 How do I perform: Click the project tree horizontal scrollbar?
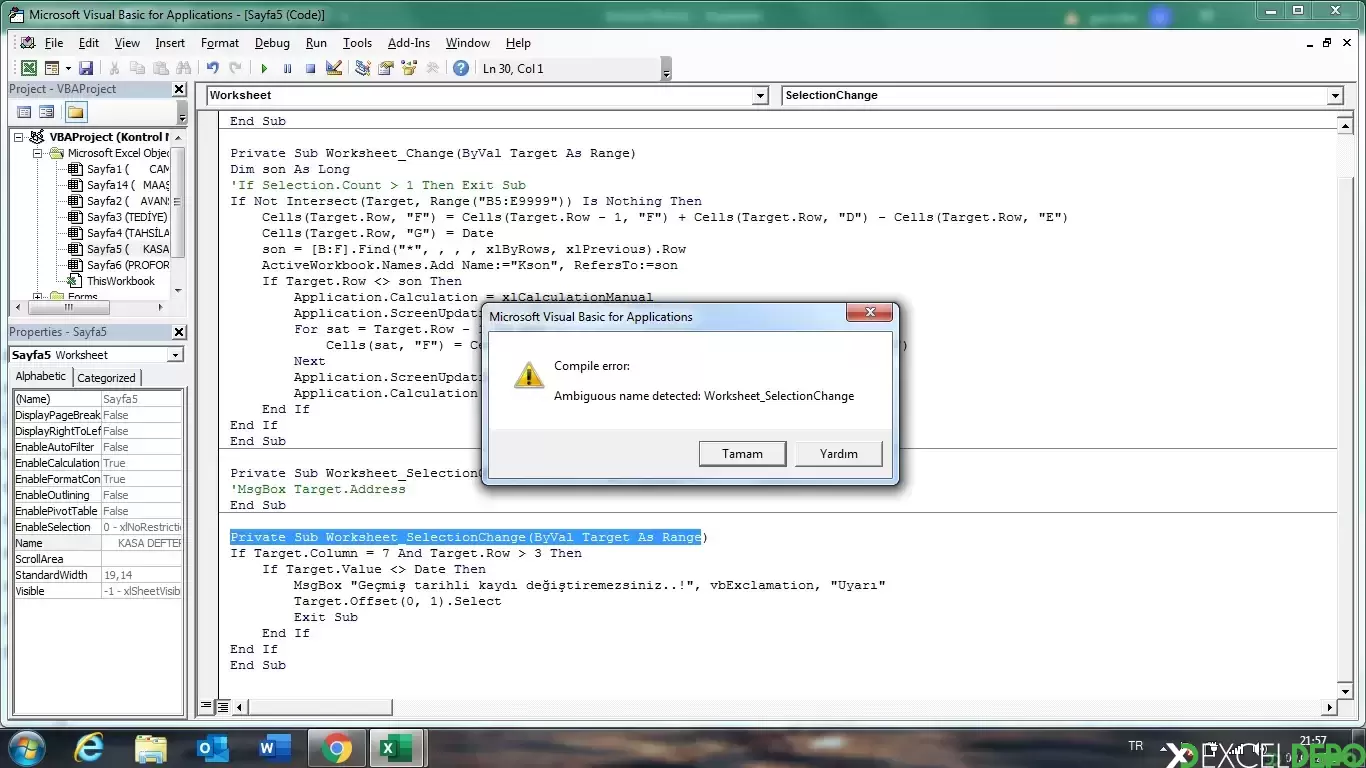pyautogui.click(x=69, y=307)
